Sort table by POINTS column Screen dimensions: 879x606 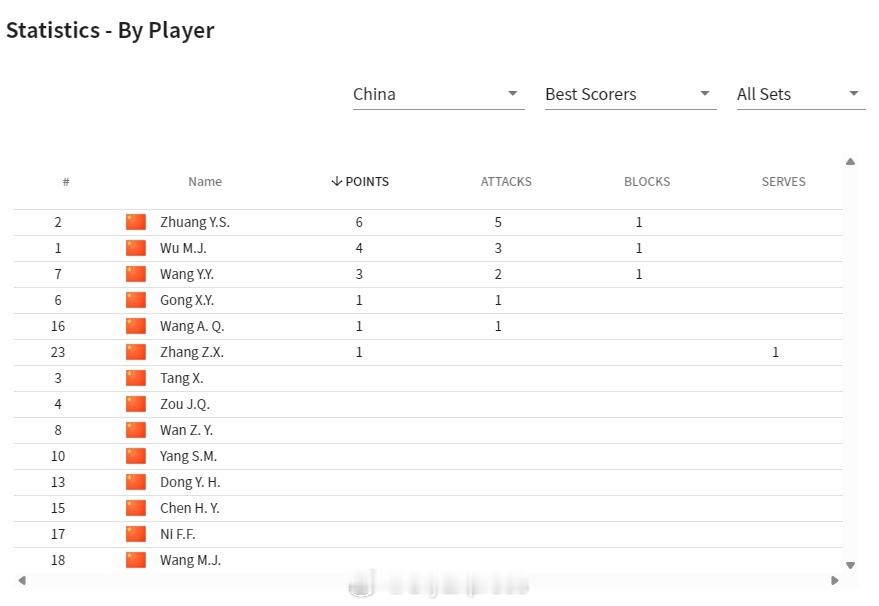coord(360,182)
